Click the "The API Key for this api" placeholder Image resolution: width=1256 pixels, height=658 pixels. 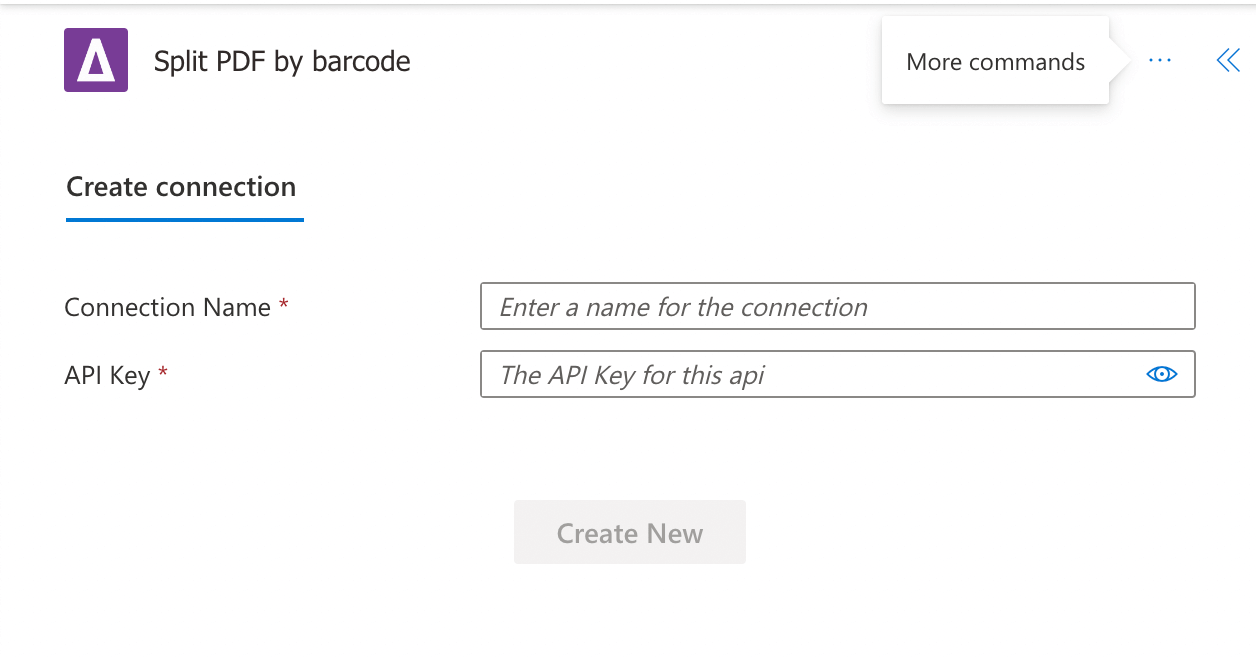632,375
